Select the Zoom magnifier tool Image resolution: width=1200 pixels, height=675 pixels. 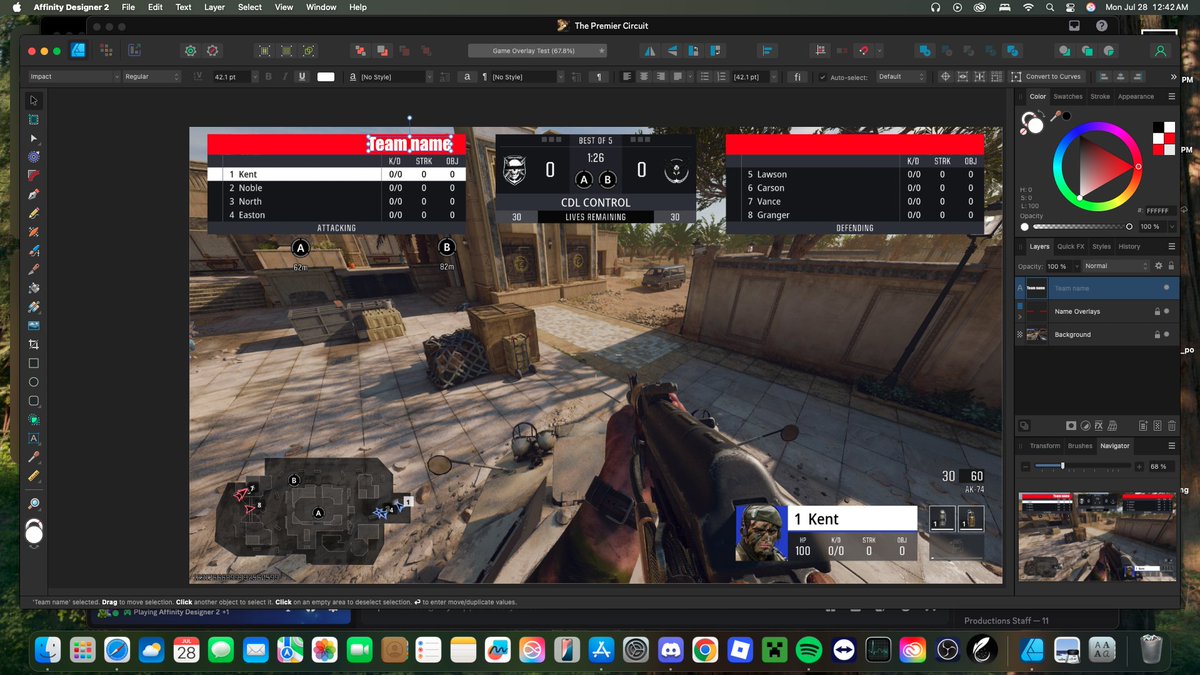tap(34, 504)
